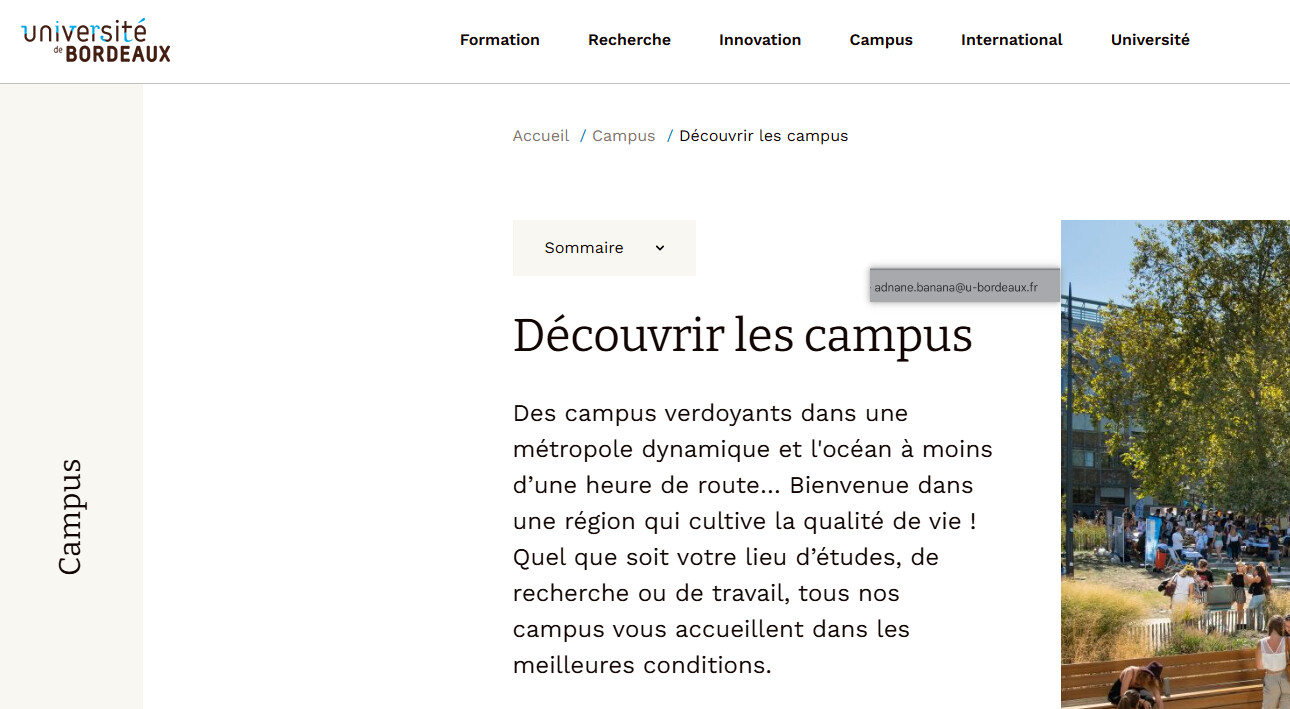Viewport: 1290px width, 709px height.
Task: Open the Recherche menu
Action: 629,40
